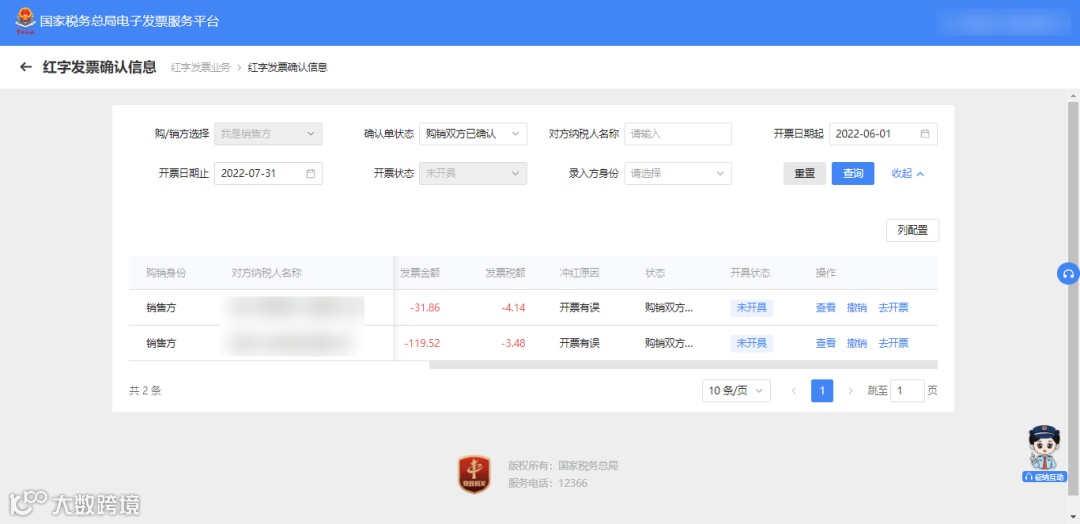1080x524 pixels.
Task: Click the 共 2 条 total count
Action: [x=145, y=391]
